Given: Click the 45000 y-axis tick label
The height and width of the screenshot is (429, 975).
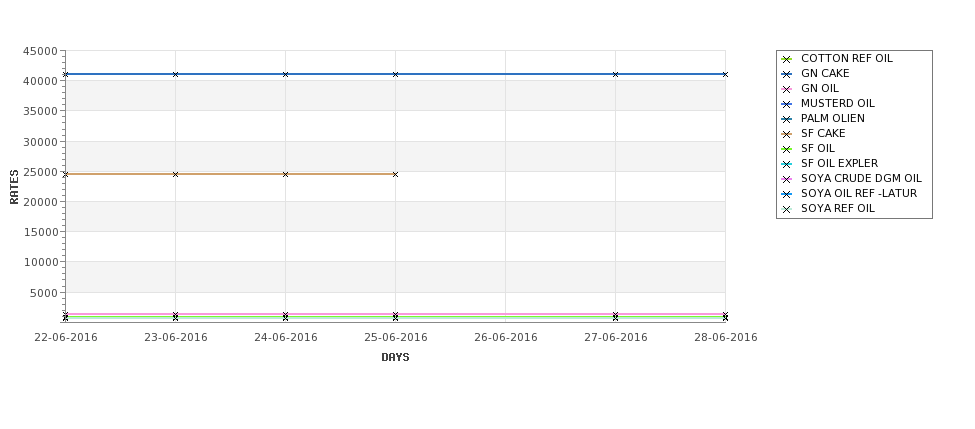Looking at the screenshot, I should click(40, 52).
